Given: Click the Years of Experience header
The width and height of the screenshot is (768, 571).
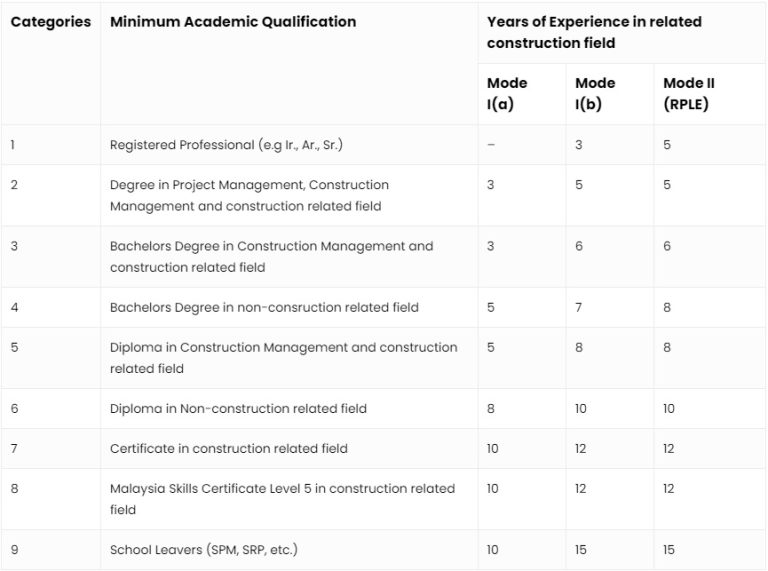Looking at the screenshot, I should (x=594, y=32).
